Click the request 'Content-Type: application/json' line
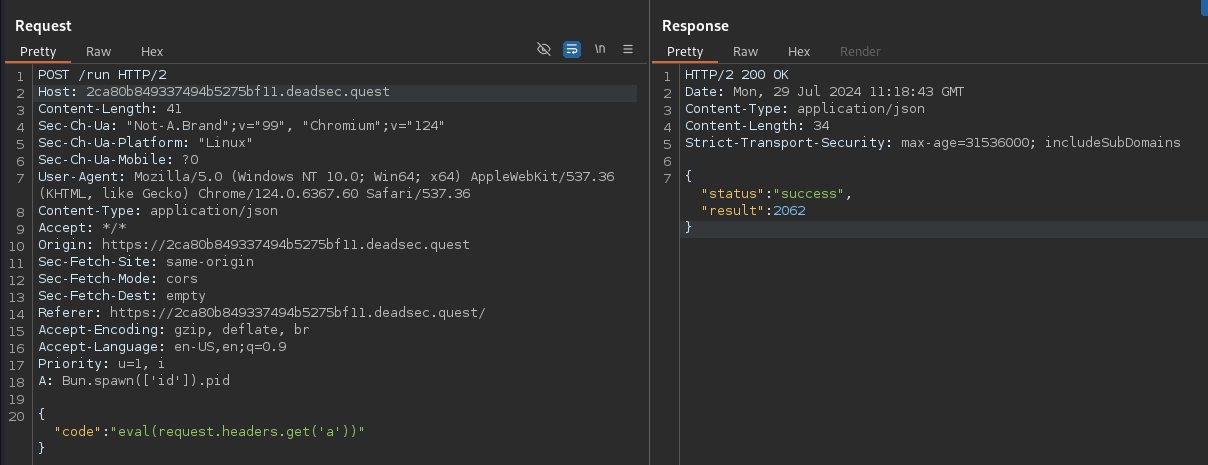This screenshot has height=465, width=1208. tap(158, 211)
